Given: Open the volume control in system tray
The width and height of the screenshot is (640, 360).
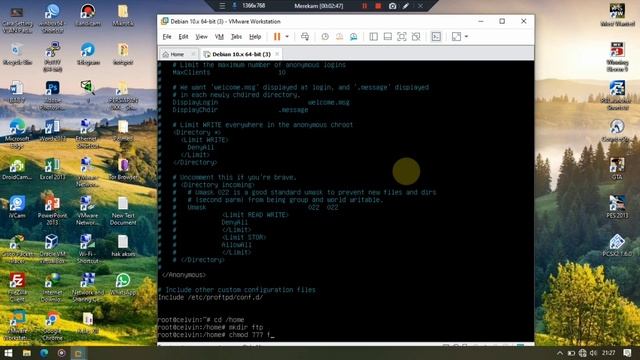Looking at the screenshot, I should pyautogui.click(x=593, y=353).
